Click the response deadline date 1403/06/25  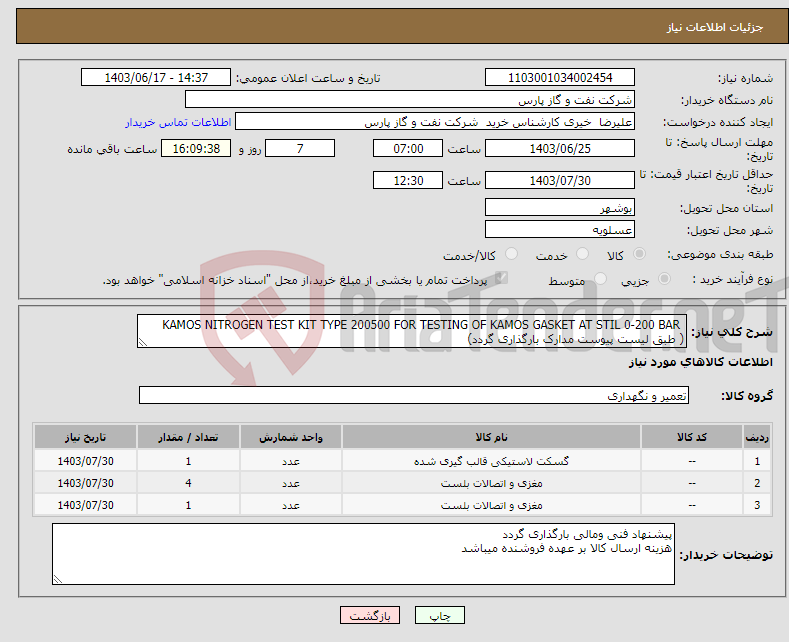tap(560, 148)
